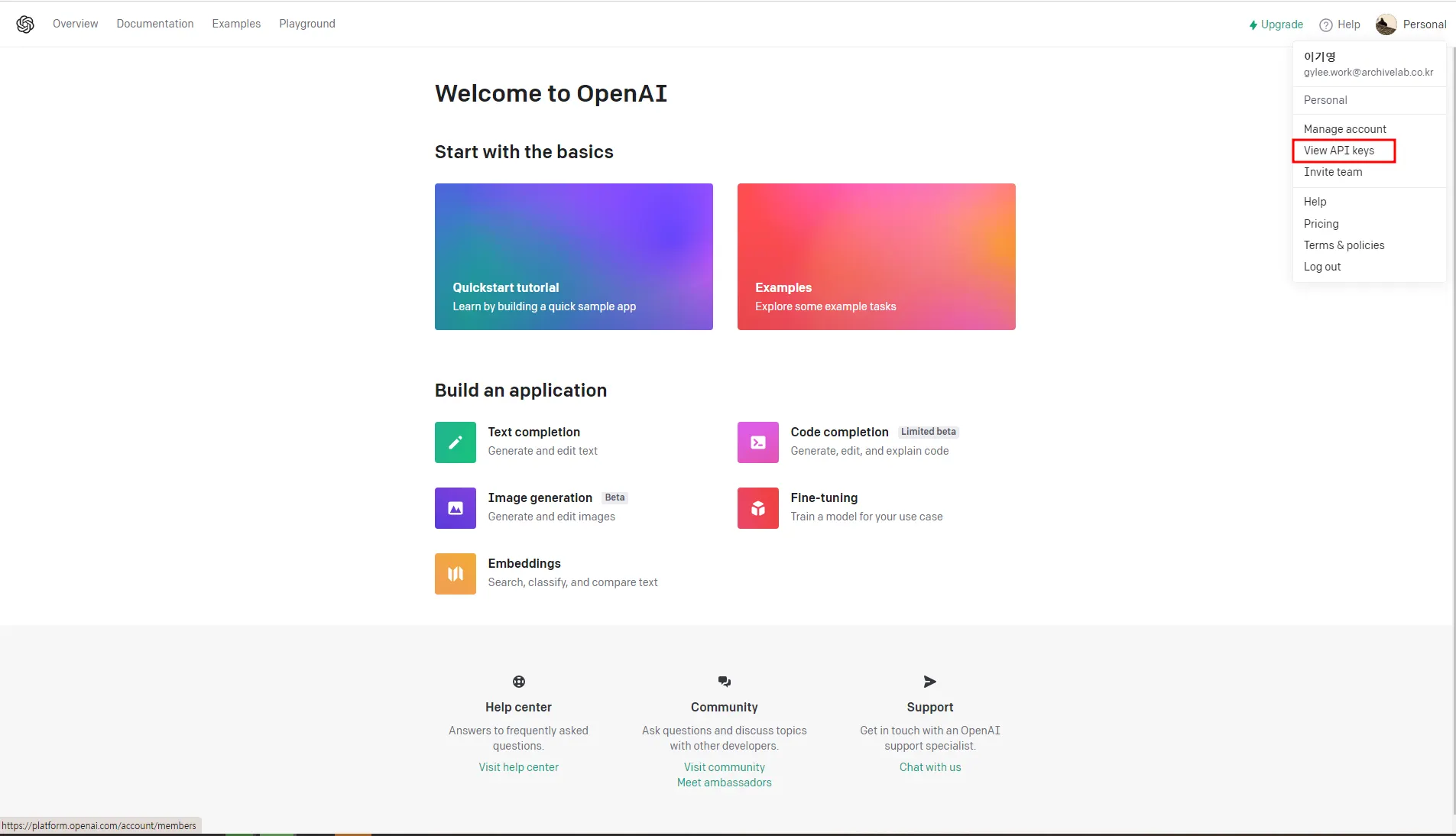Open the Code completion link

(x=840, y=432)
